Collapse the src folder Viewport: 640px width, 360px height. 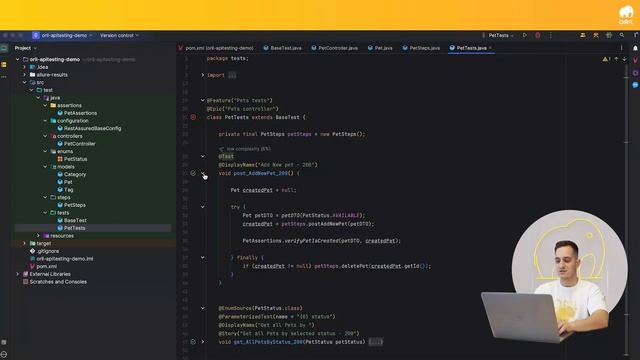24,82
